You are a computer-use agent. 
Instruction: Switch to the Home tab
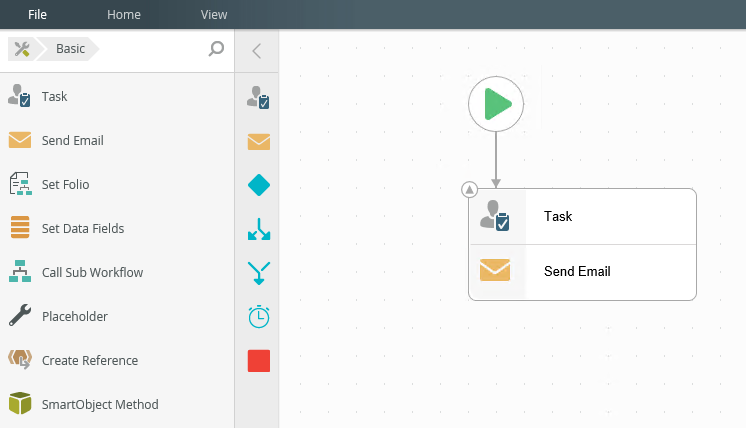(124, 15)
